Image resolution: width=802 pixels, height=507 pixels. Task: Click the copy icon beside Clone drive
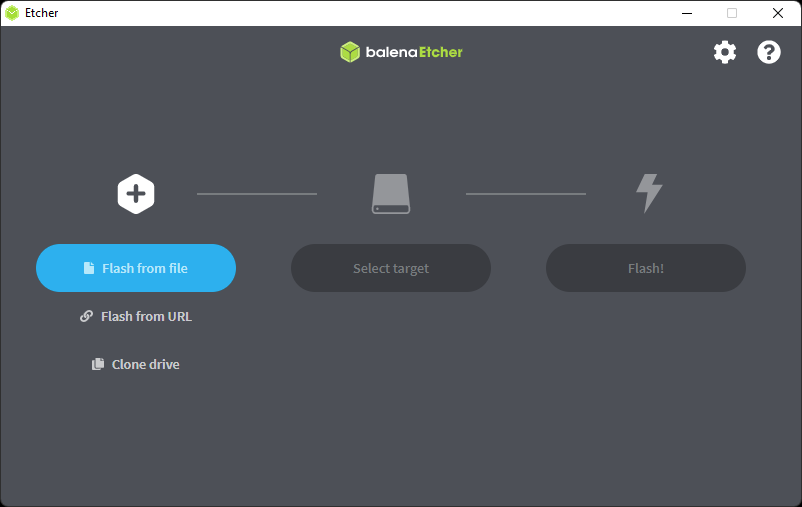(98, 364)
